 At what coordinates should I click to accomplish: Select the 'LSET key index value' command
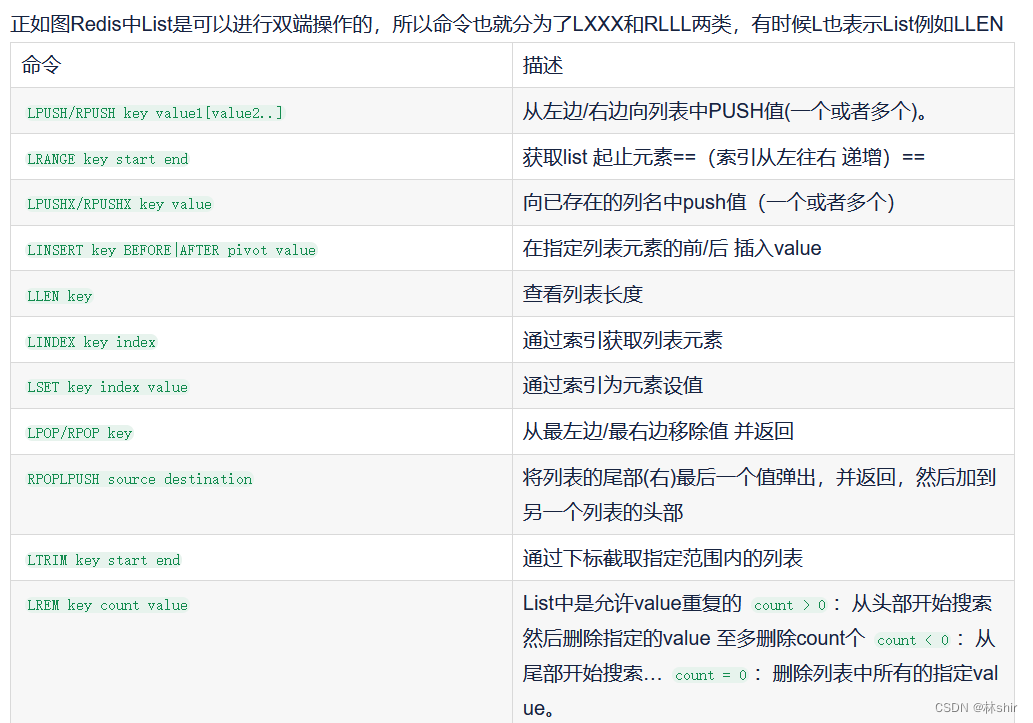click(107, 388)
